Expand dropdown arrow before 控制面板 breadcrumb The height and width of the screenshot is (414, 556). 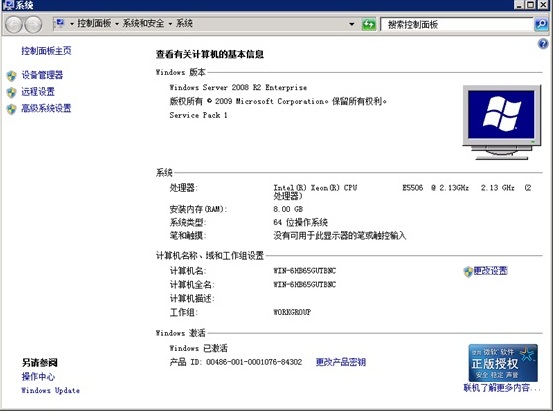click(72, 24)
